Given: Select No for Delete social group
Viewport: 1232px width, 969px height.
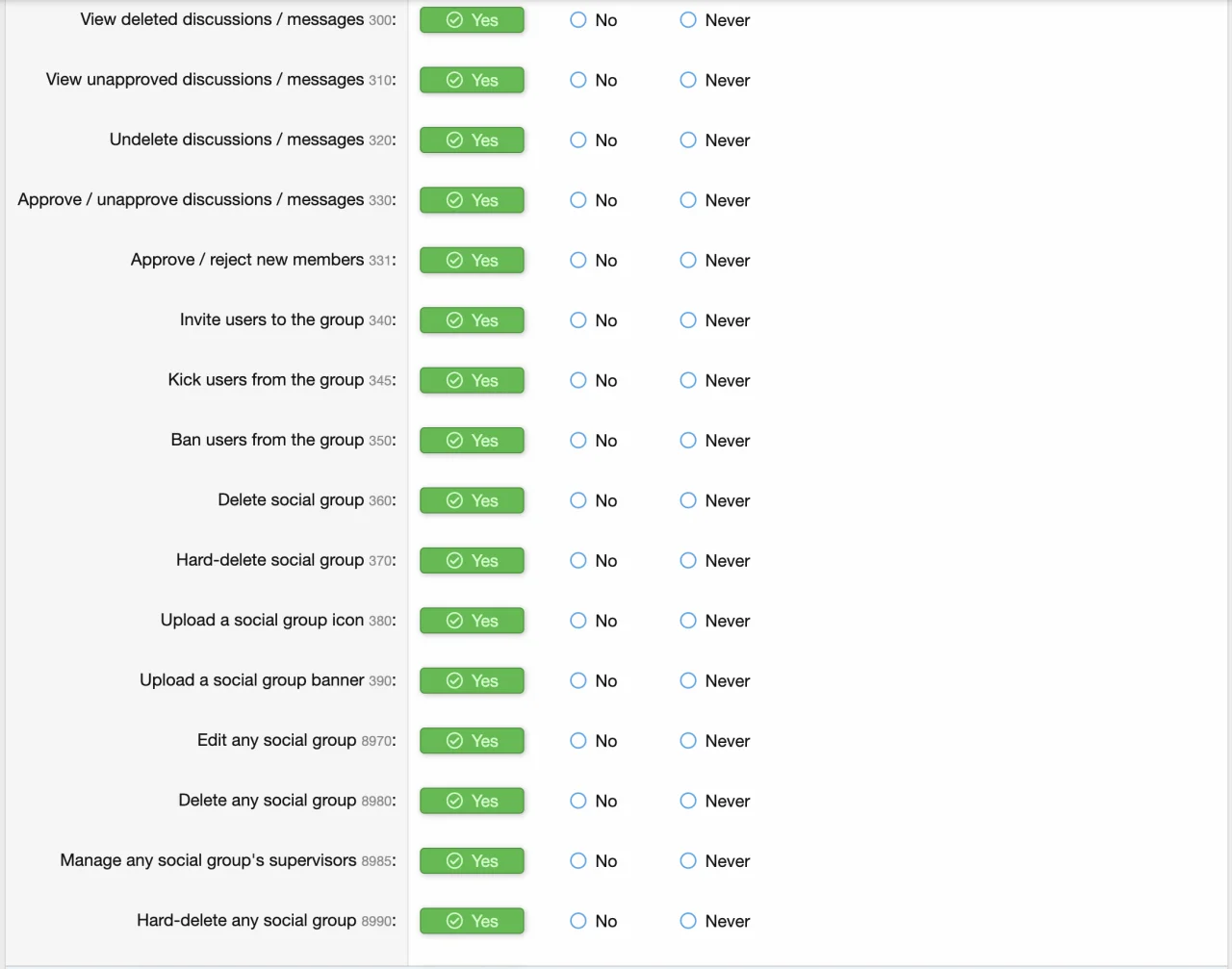Looking at the screenshot, I should (578, 500).
